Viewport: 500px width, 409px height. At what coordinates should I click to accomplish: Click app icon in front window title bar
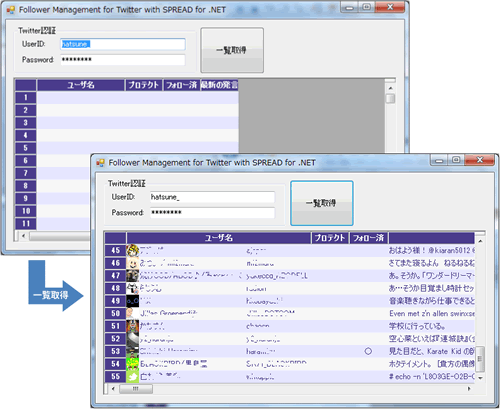(x=100, y=163)
